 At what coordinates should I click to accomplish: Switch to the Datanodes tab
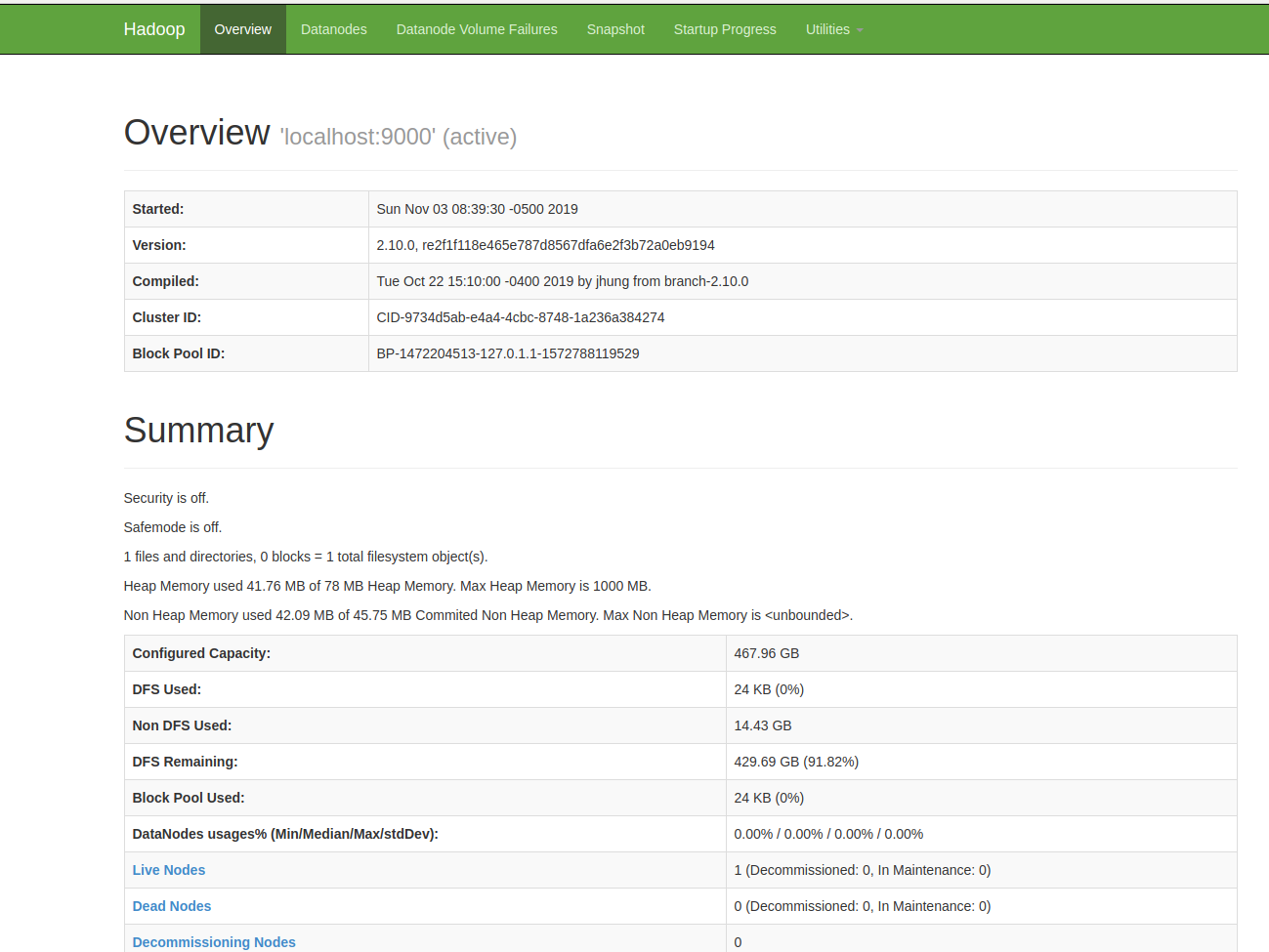pyautogui.click(x=334, y=29)
